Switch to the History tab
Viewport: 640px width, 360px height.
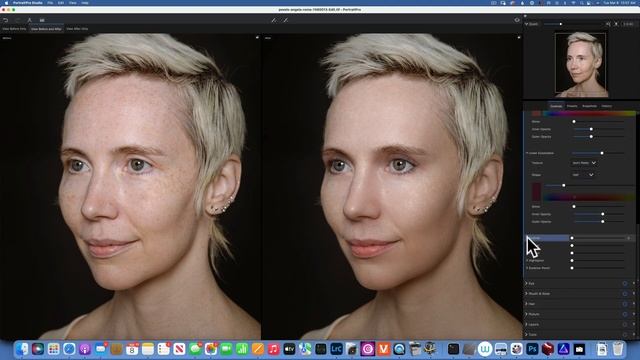pyautogui.click(x=607, y=106)
